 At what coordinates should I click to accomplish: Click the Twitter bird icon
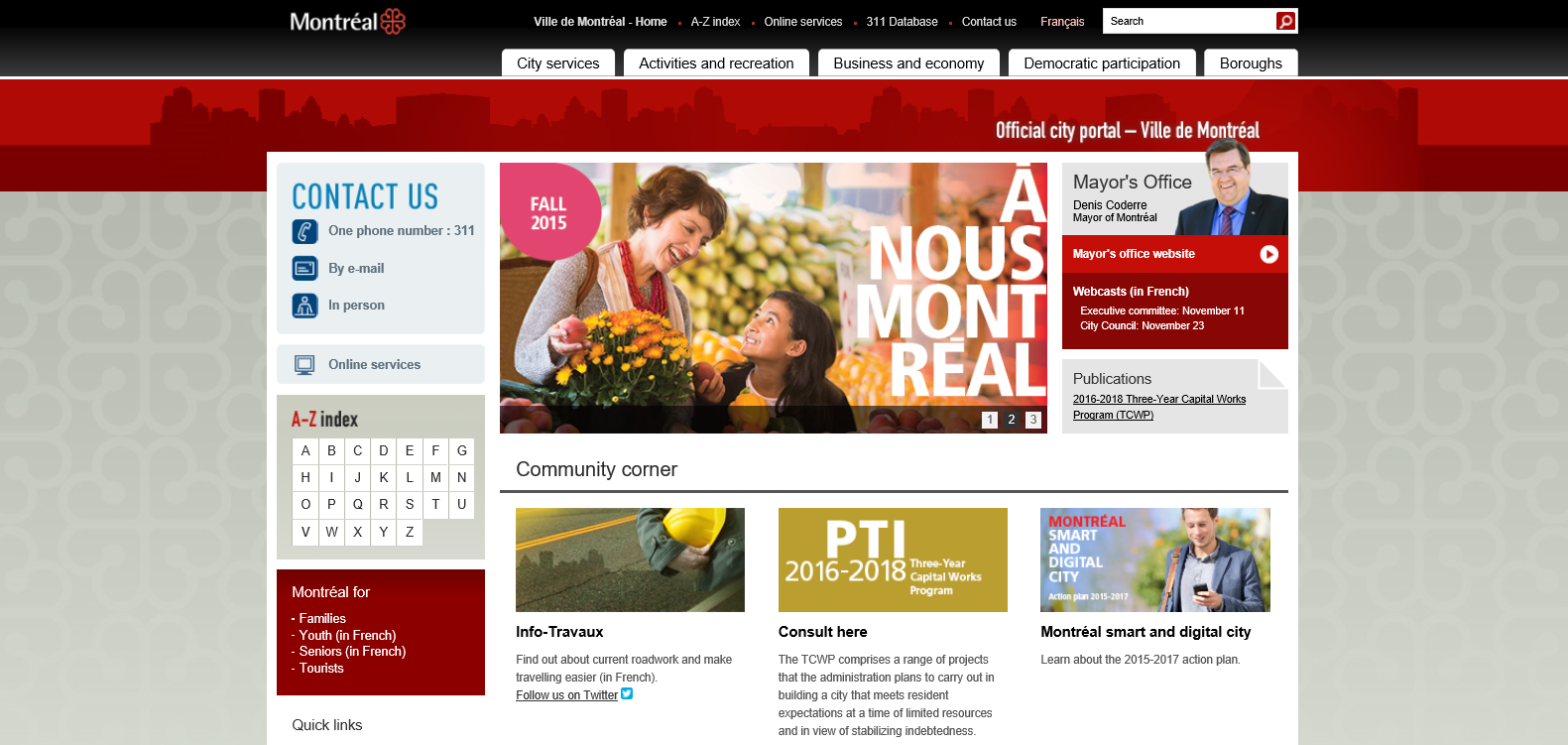point(627,694)
